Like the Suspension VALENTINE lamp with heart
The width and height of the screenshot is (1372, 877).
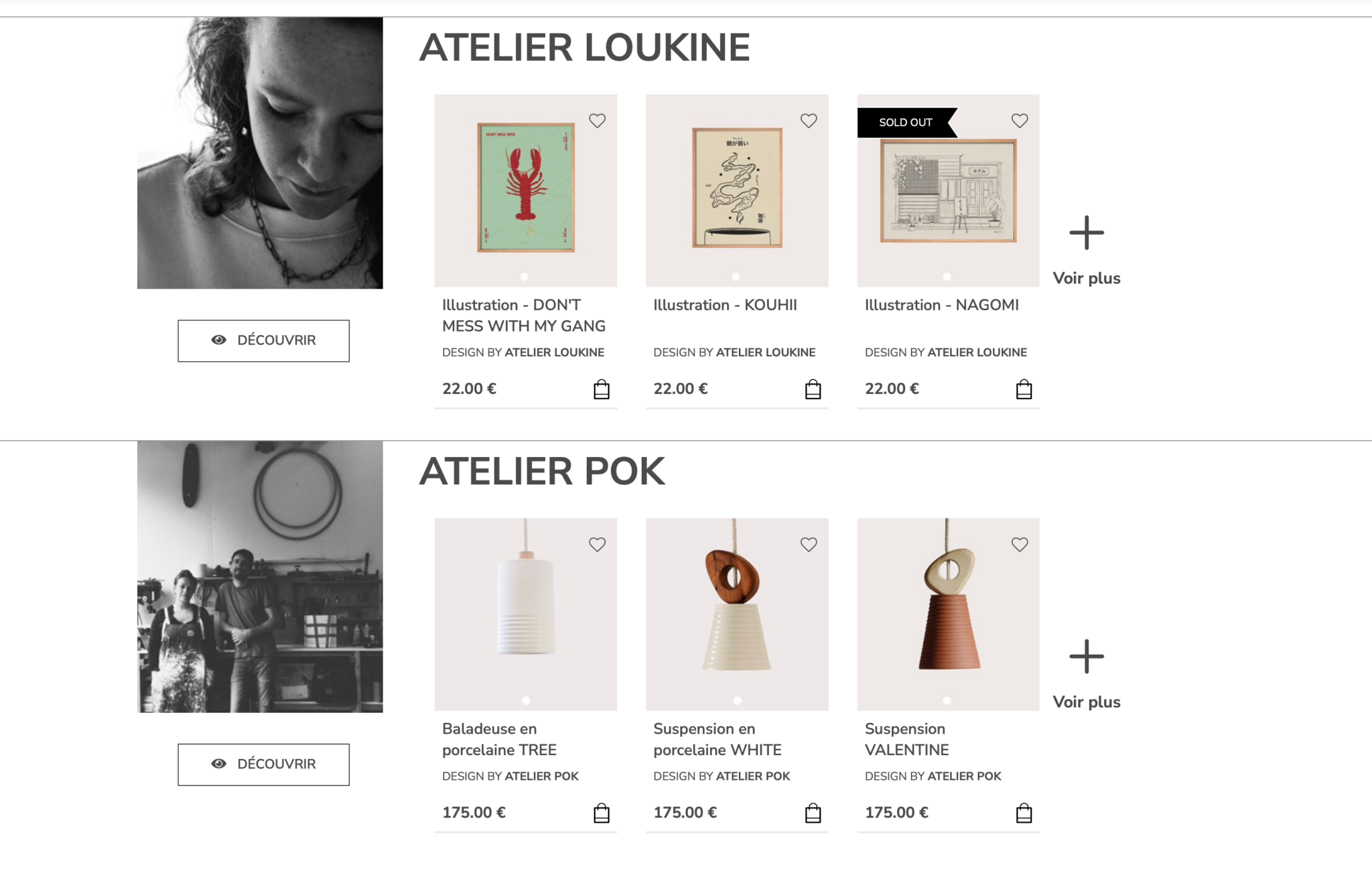pyautogui.click(x=1020, y=545)
